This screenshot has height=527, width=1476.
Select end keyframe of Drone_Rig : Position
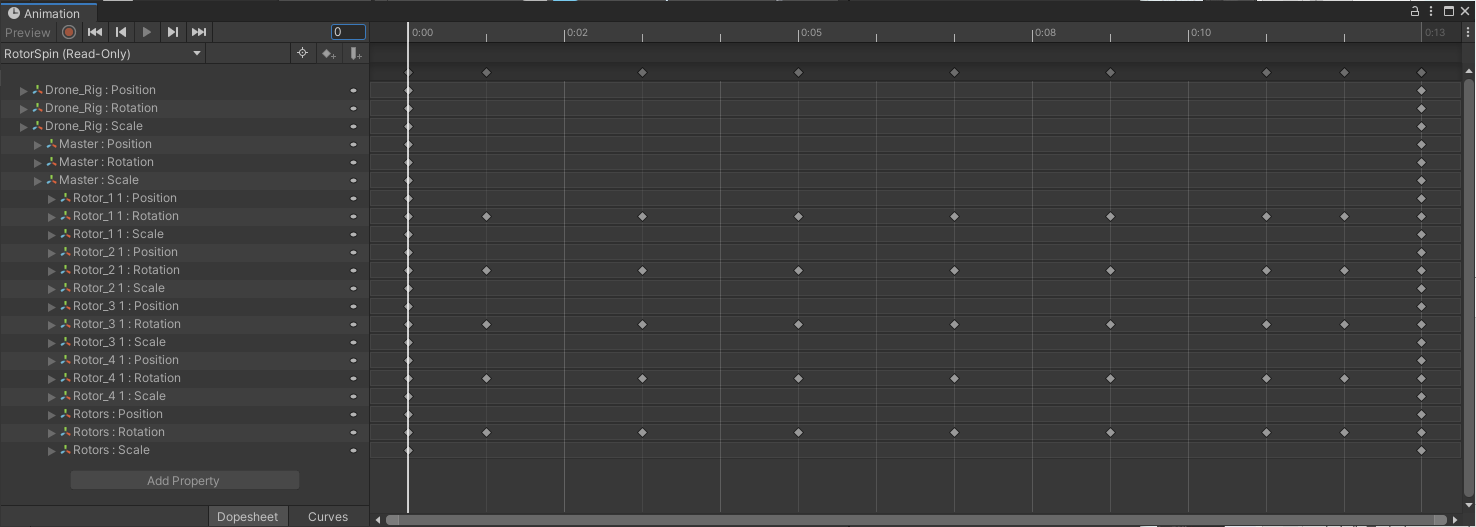coord(1421,90)
